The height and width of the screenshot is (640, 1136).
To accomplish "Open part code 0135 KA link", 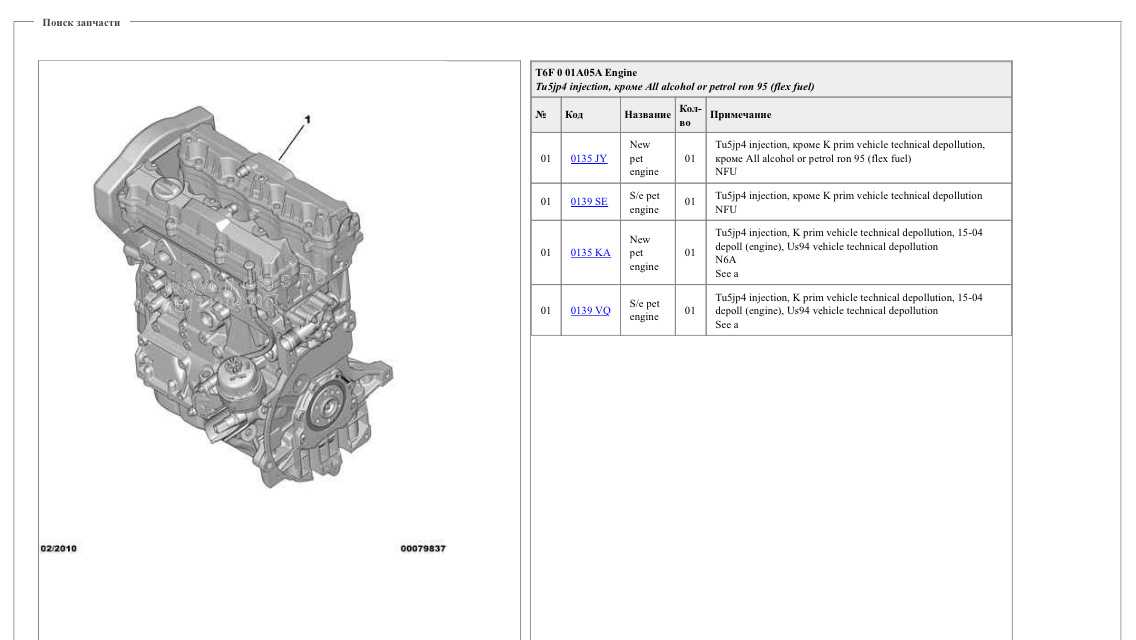I will (590, 252).
